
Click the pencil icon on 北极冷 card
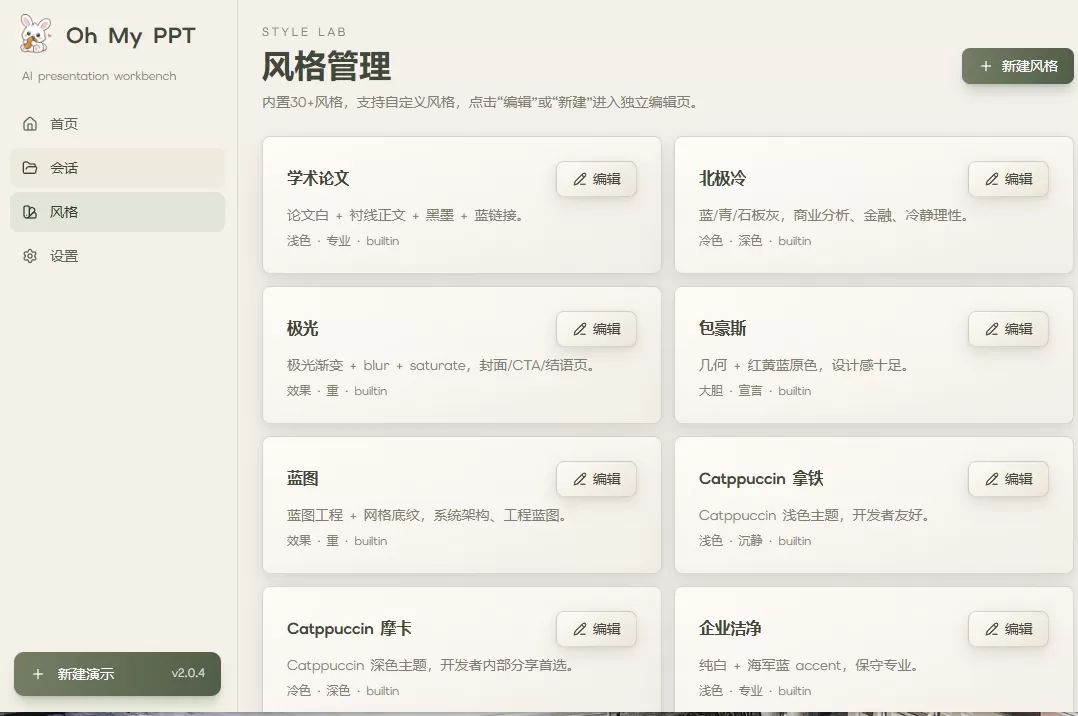991,179
